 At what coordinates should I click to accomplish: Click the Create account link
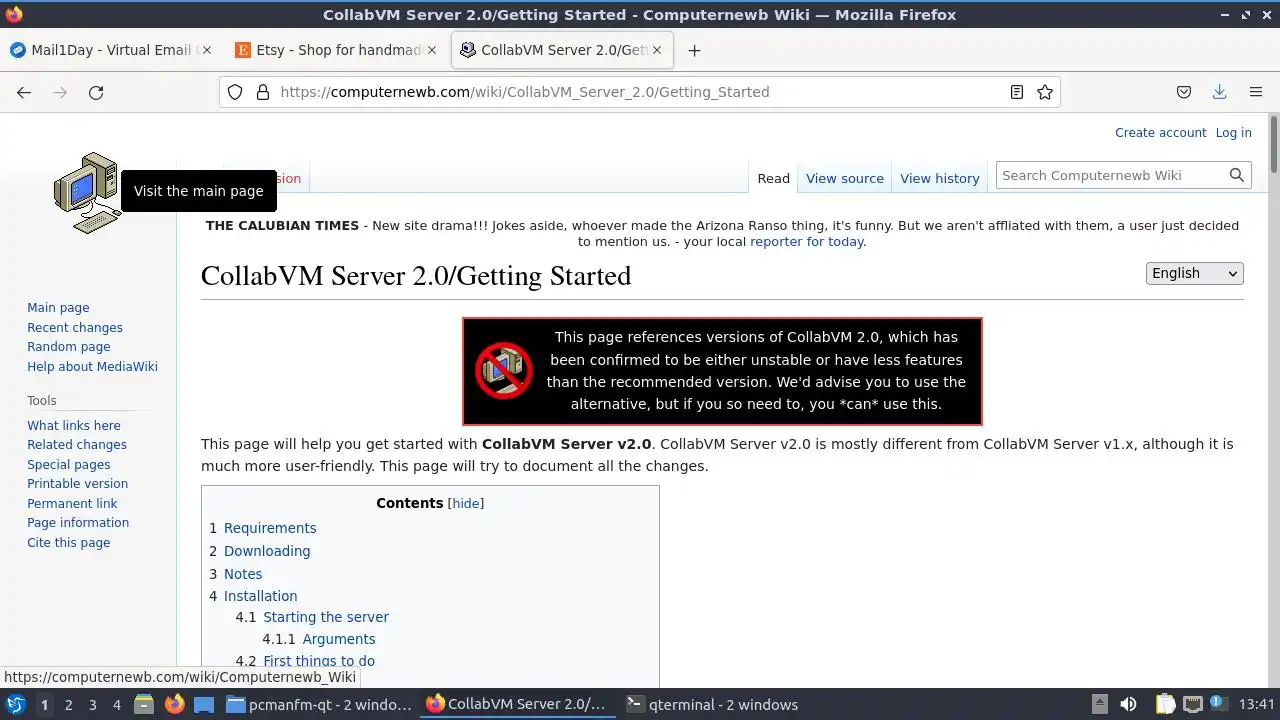point(1161,132)
